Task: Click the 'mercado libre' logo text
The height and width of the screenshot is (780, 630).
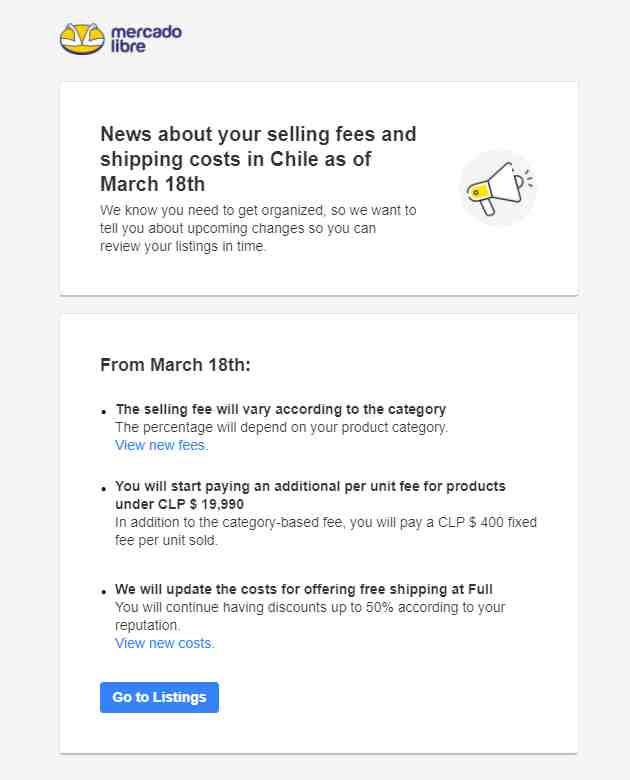Action: point(146,39)
